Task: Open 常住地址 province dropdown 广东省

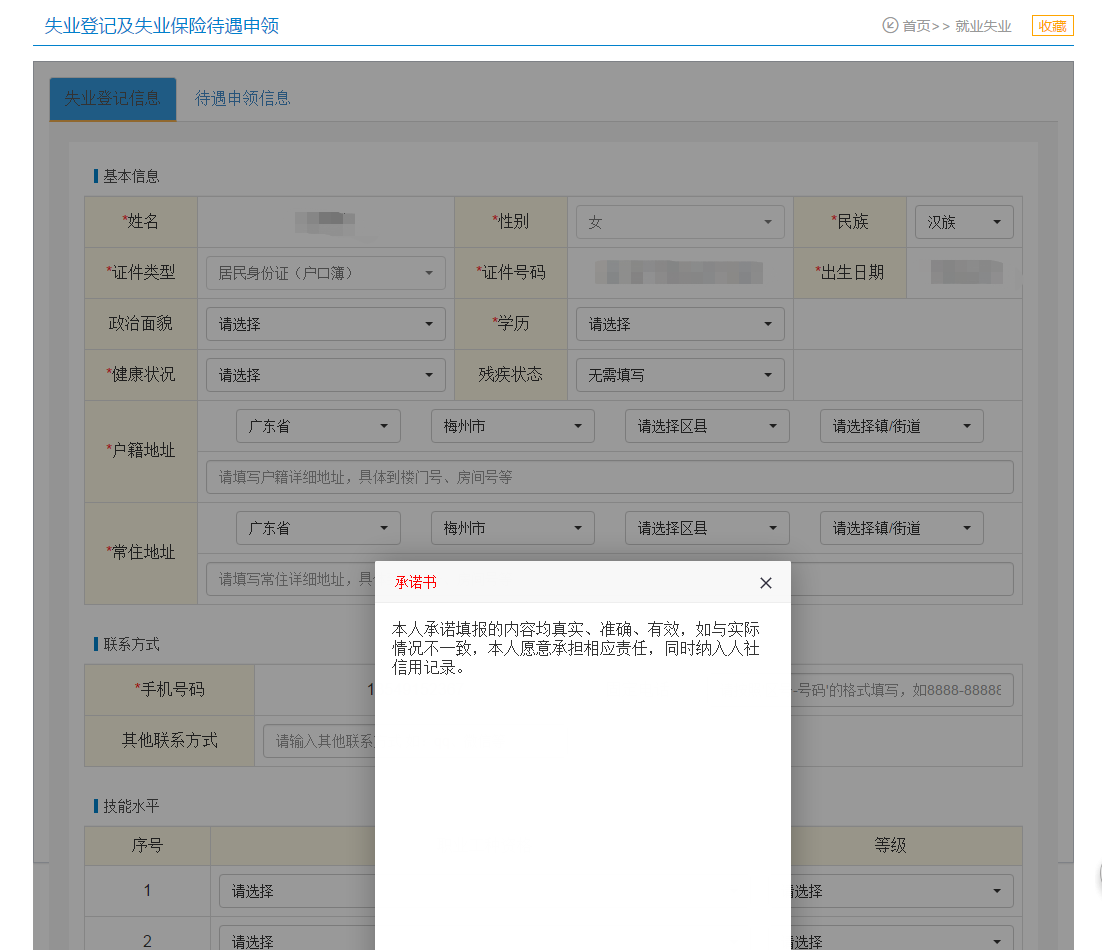Action: (318, 528)
